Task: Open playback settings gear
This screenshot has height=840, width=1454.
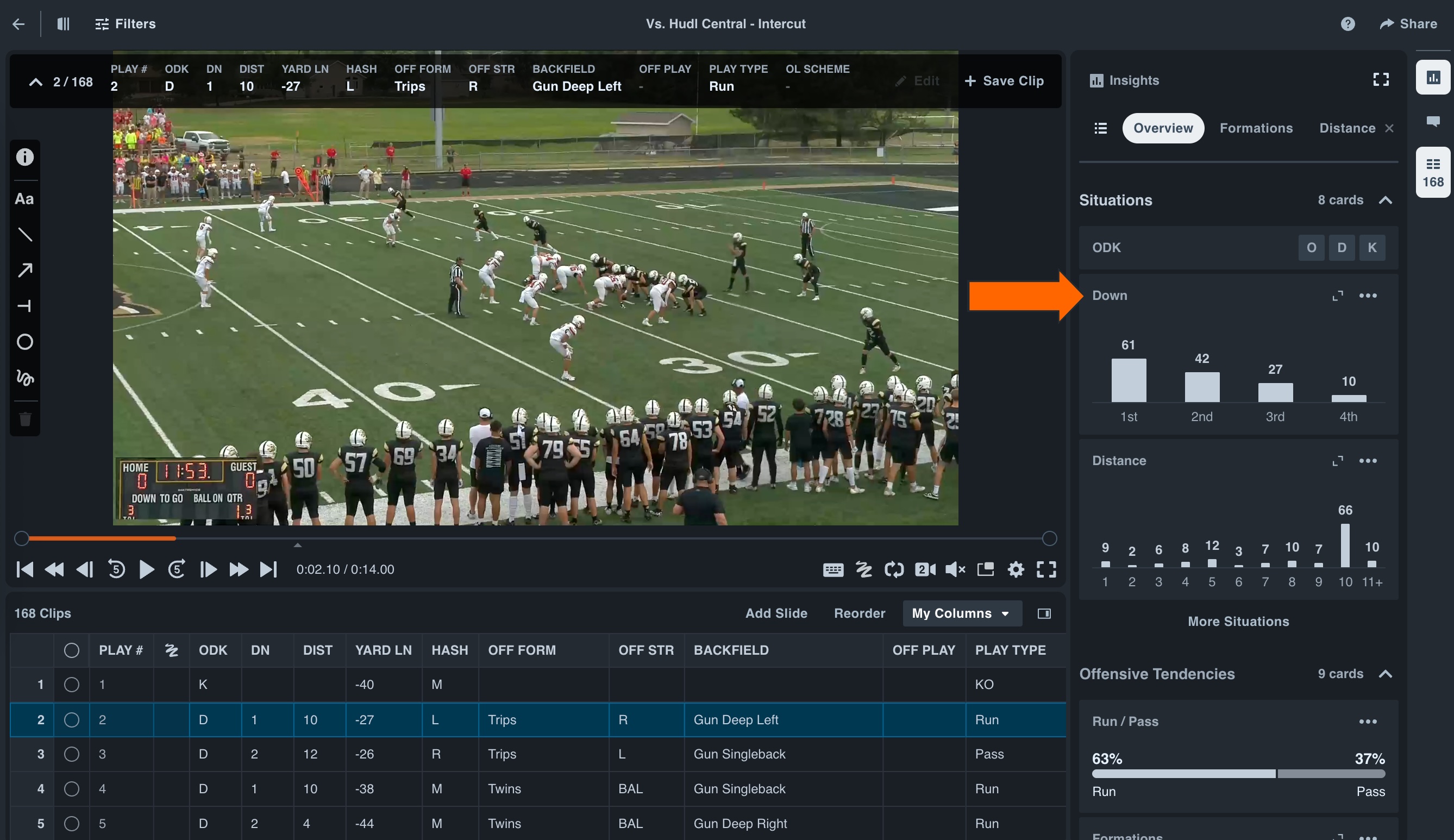Action: coord(1016,569)
